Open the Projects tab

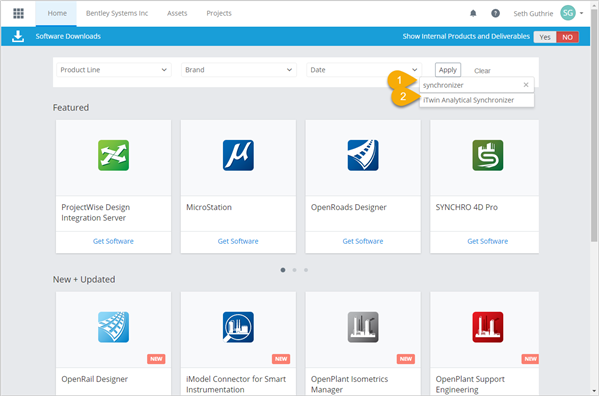pyautogui.click(x=219, y=13)
